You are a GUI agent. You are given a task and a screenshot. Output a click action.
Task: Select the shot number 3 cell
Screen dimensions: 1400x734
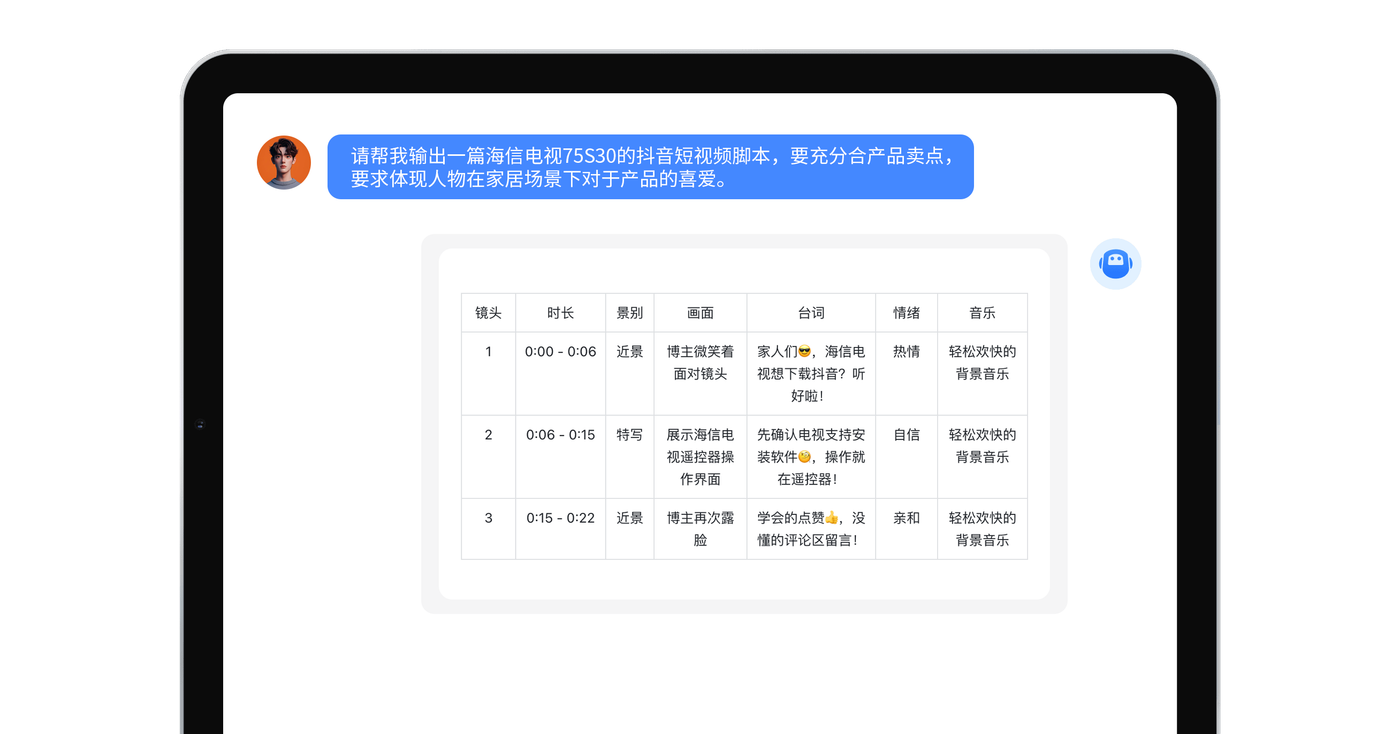pyautogui.click(x=488, y=529)
